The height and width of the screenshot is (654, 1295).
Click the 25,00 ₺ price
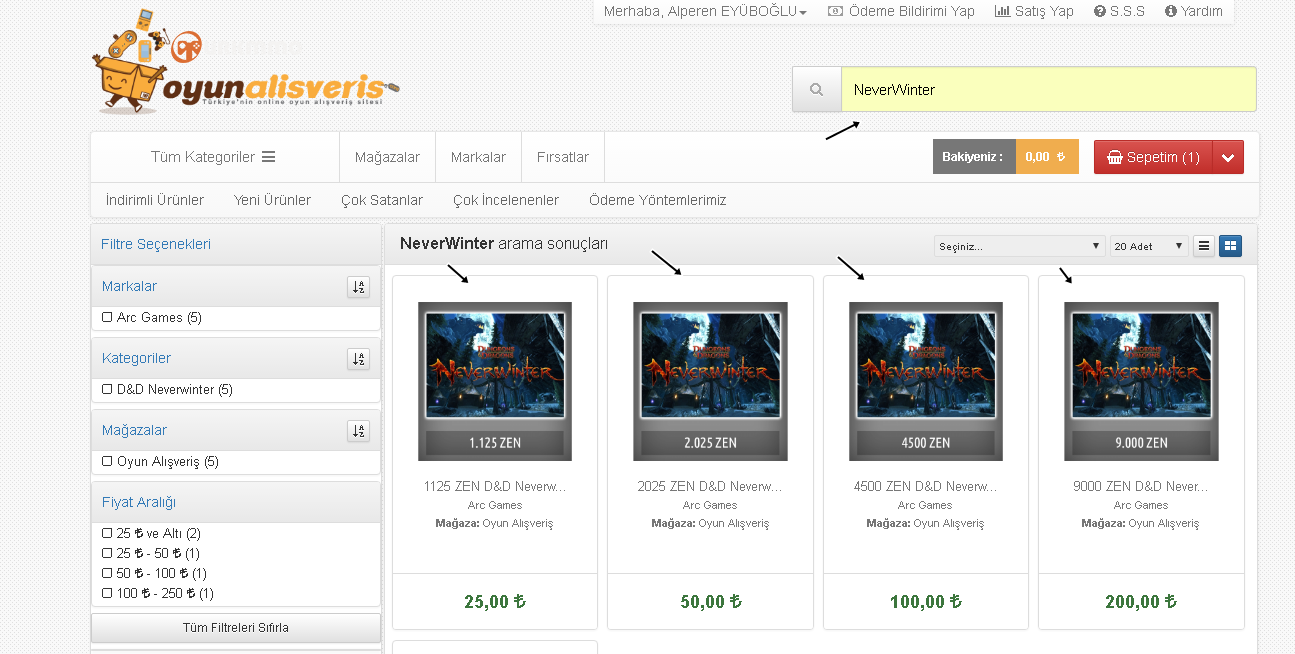(x=495, y=602)
